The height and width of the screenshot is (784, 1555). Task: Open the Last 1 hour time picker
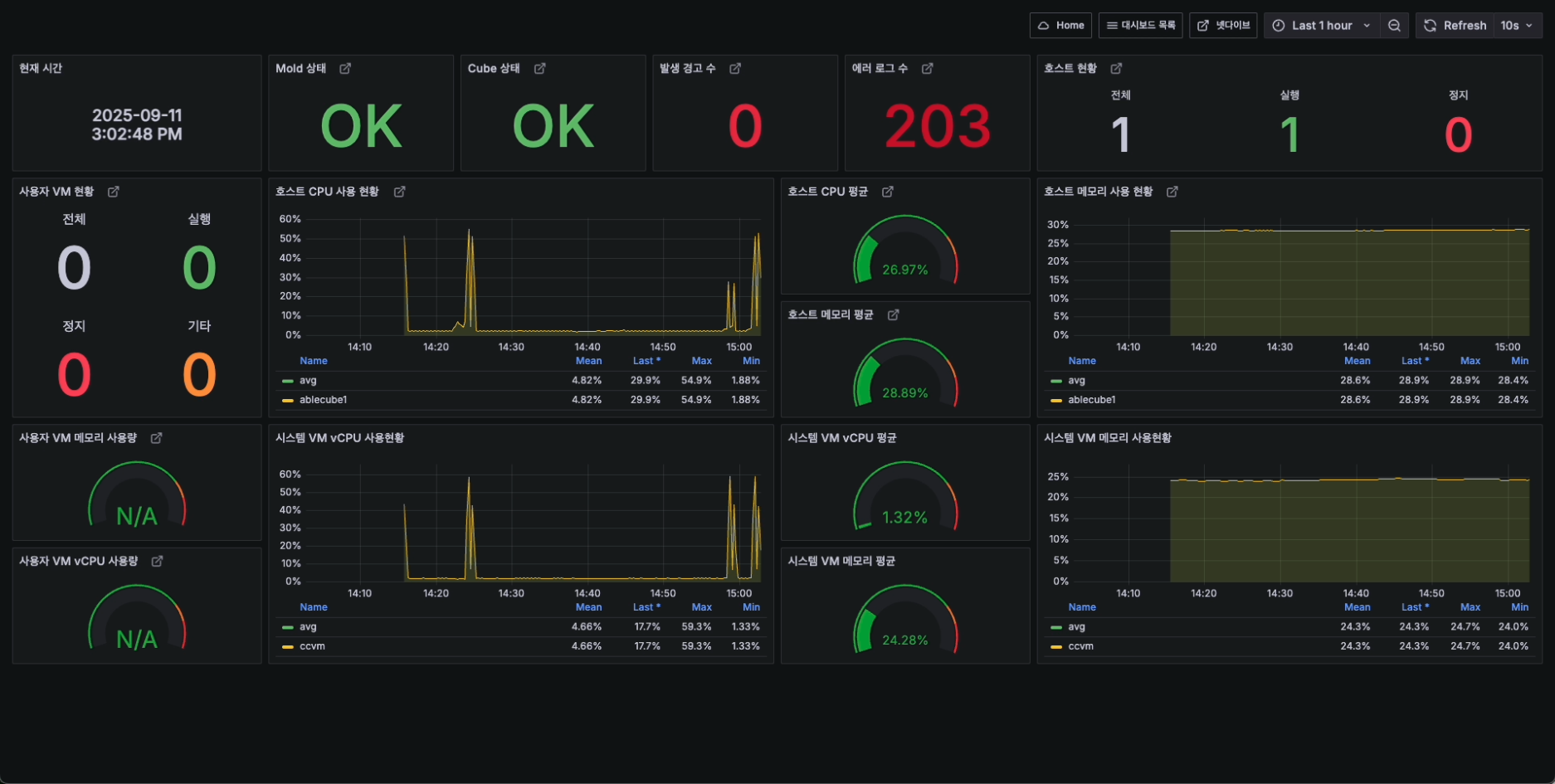1321,26
